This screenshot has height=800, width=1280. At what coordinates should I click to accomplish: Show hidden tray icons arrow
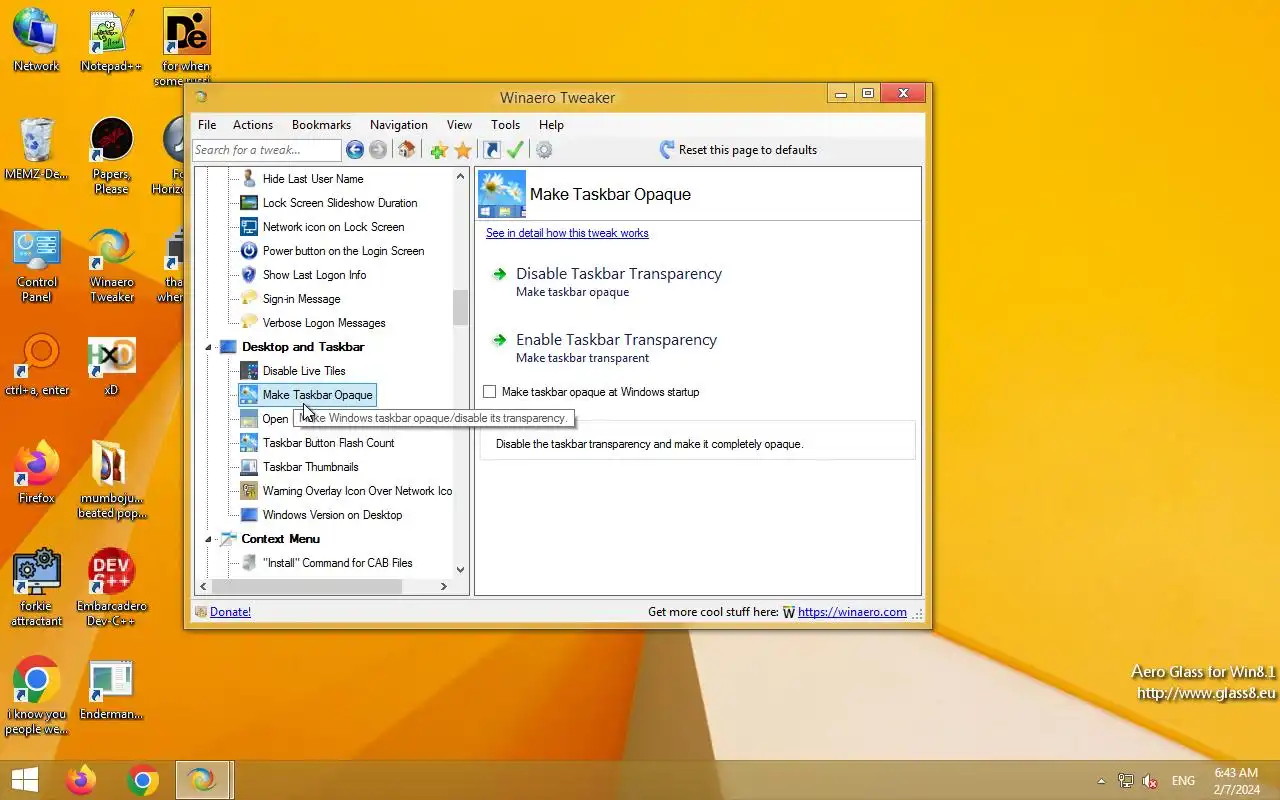[x=1101, y=781]
